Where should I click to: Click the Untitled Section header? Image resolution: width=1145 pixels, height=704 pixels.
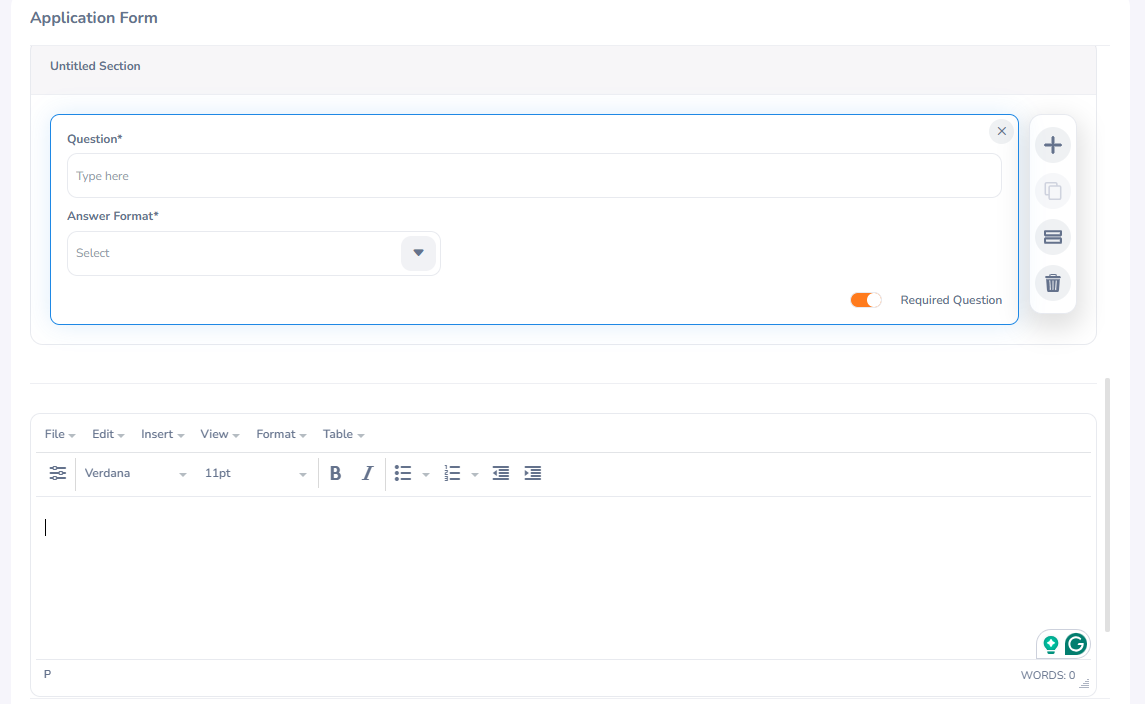pyautogui.click(x=96, y=66)
